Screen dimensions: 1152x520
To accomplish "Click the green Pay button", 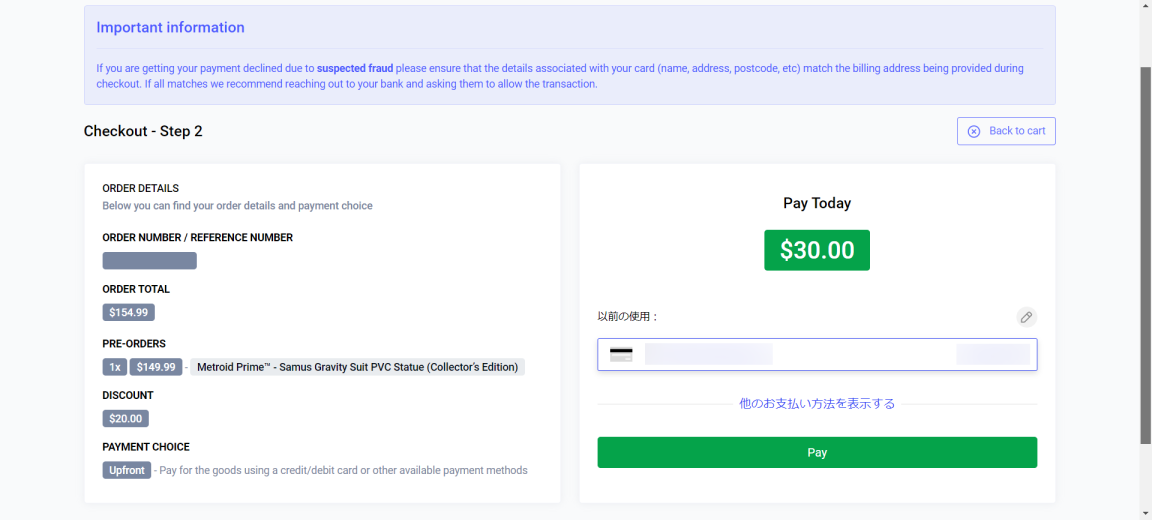I will point(817,452).
